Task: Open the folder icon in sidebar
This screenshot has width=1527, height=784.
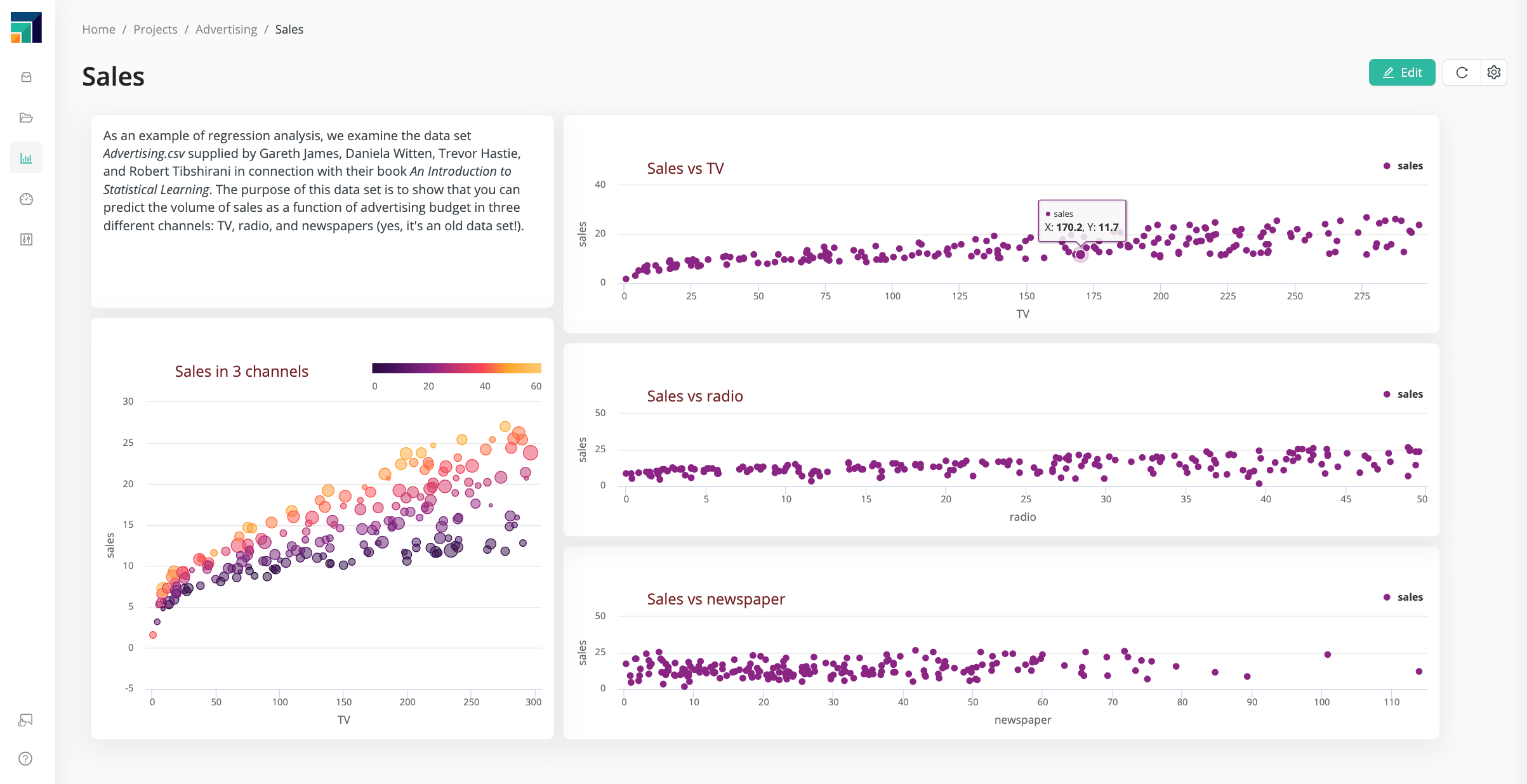Action: [26, 118]
